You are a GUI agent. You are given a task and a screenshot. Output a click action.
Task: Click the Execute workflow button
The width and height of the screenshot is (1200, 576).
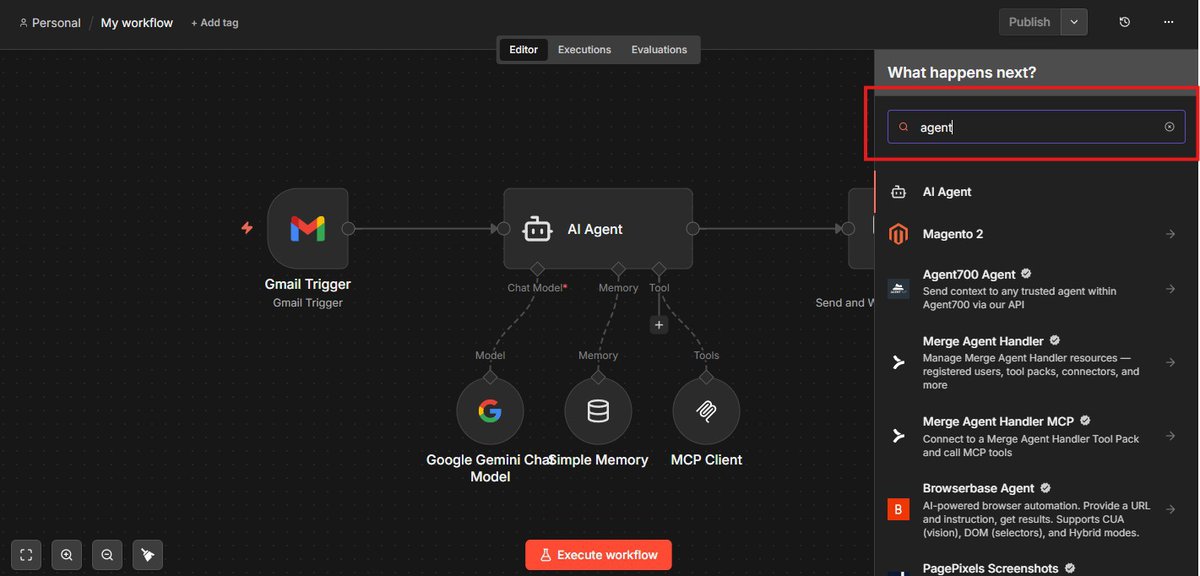pos(598,554)
